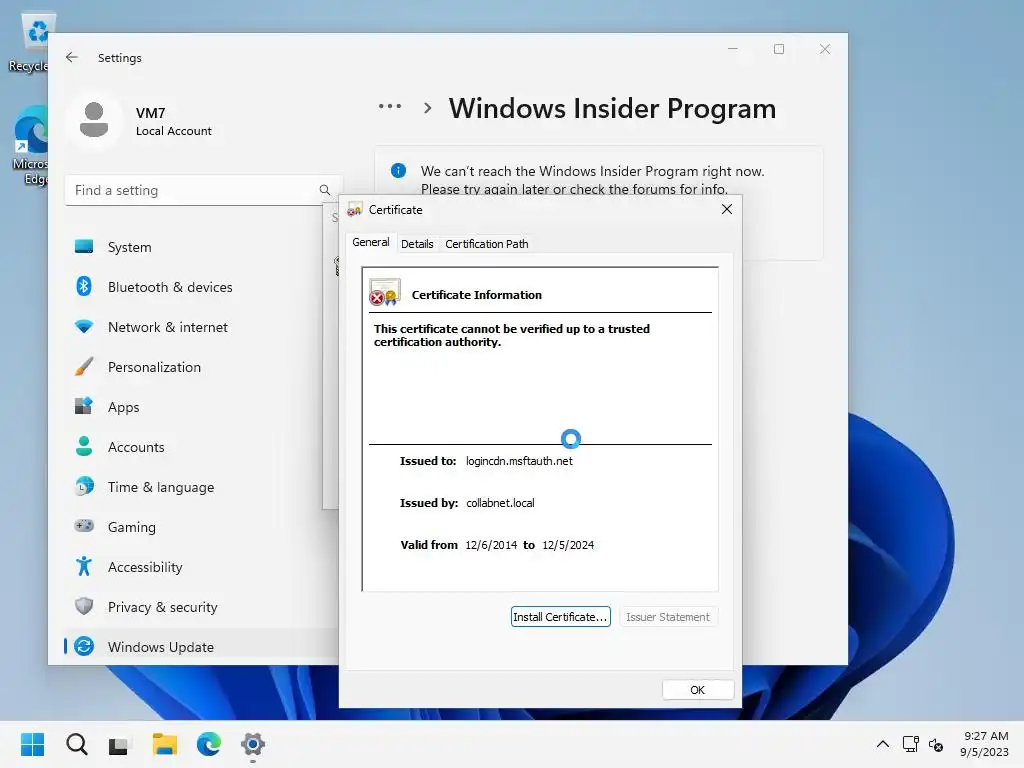Click the Local Account text under VM7
The image size is (1024, 768).
174,131
